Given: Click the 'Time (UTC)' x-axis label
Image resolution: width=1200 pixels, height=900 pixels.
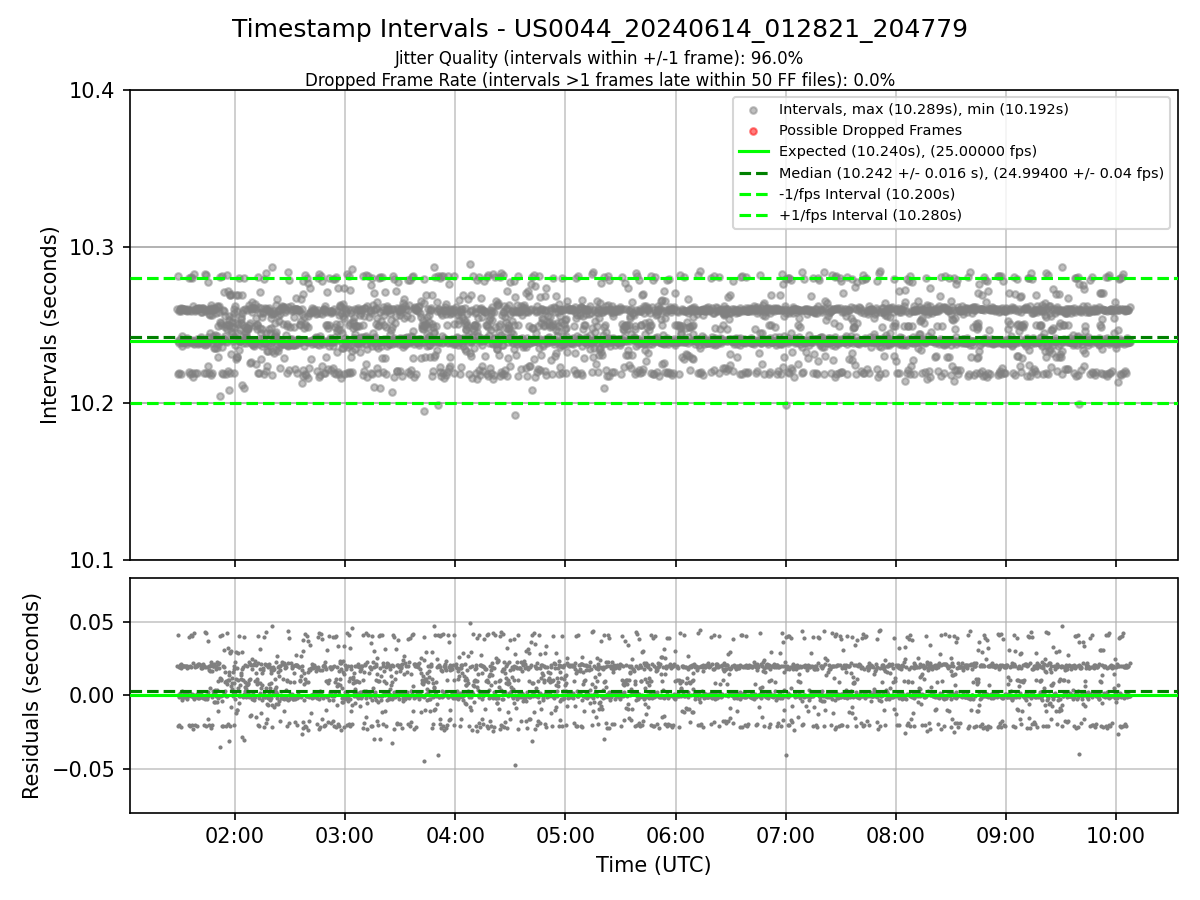Looking at the screenshot, I should (653, 865).
